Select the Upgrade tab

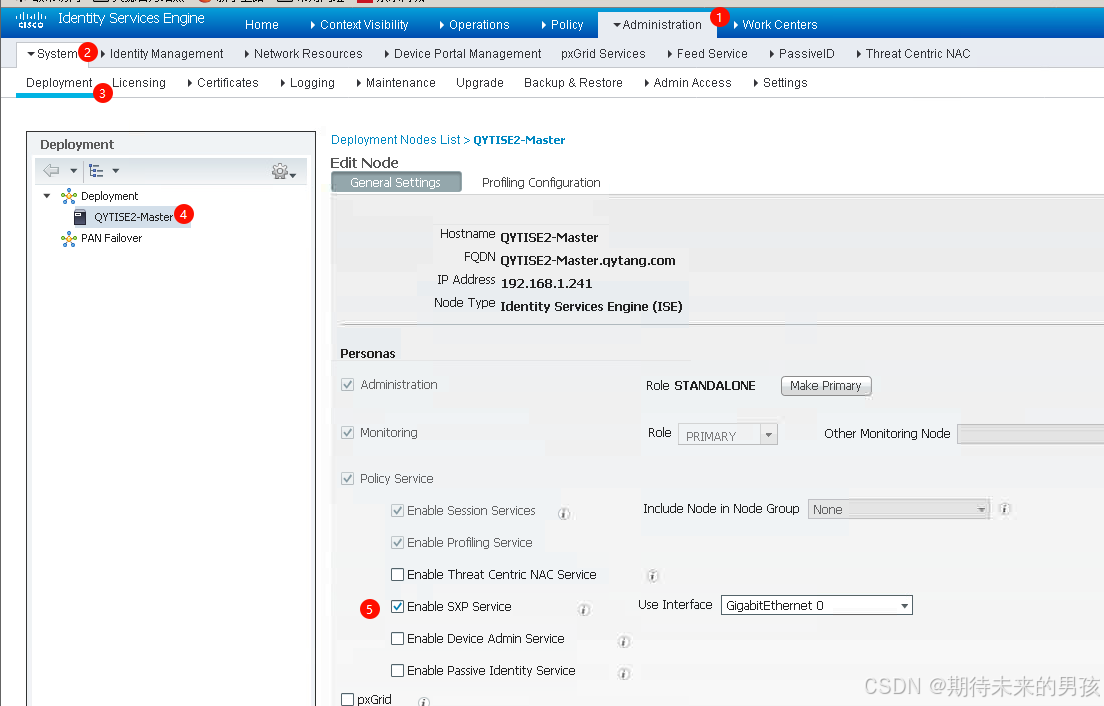(479, 82)
